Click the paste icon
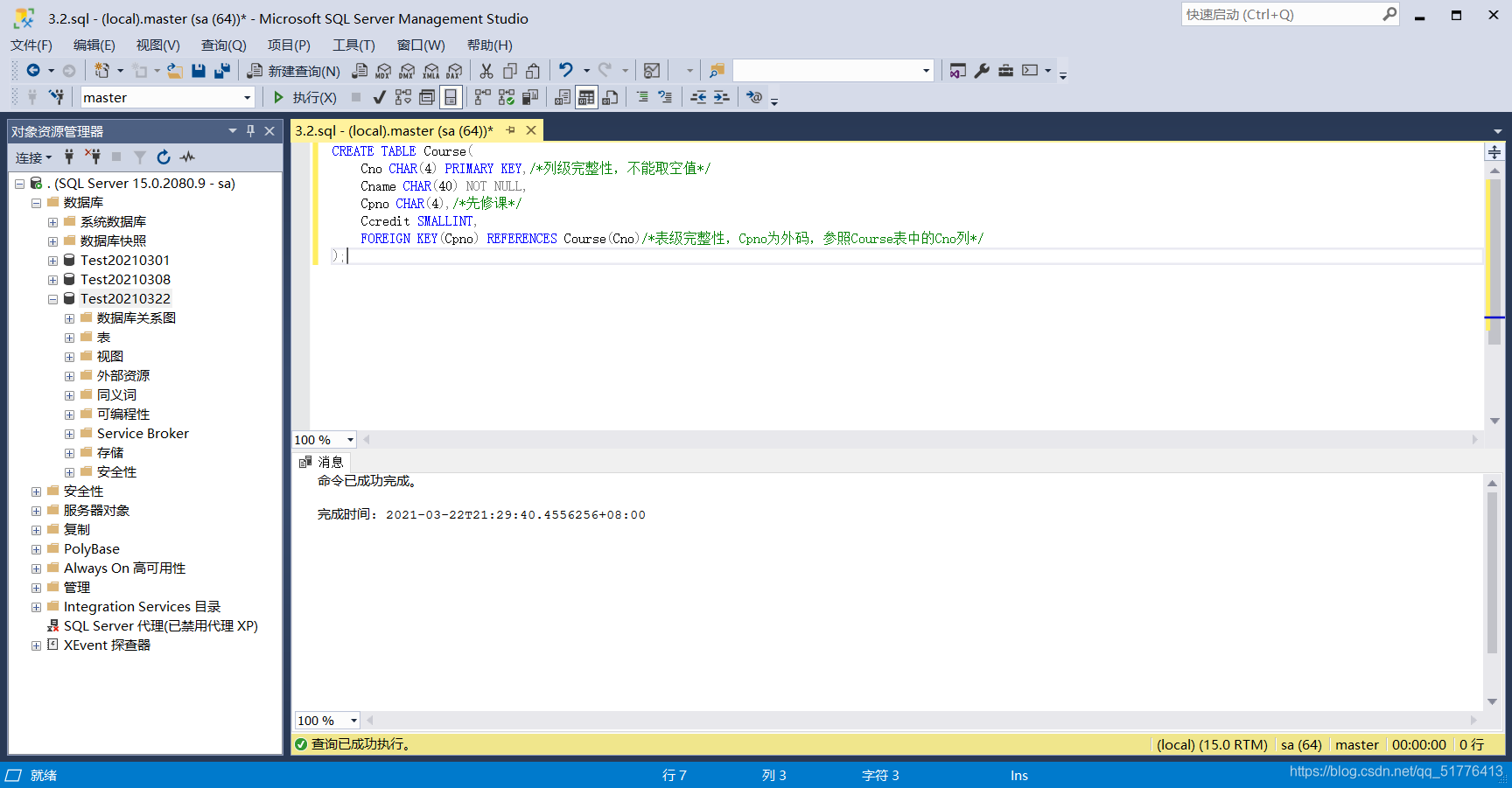 (533, 71)
